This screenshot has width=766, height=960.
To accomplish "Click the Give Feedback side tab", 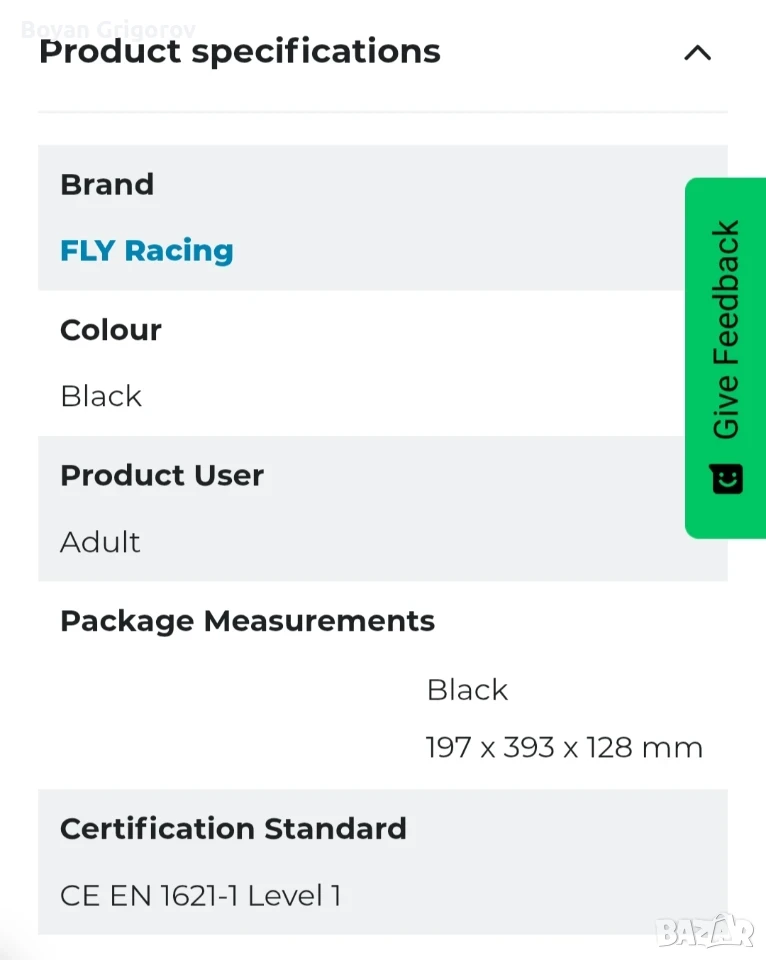I will 725,358.
